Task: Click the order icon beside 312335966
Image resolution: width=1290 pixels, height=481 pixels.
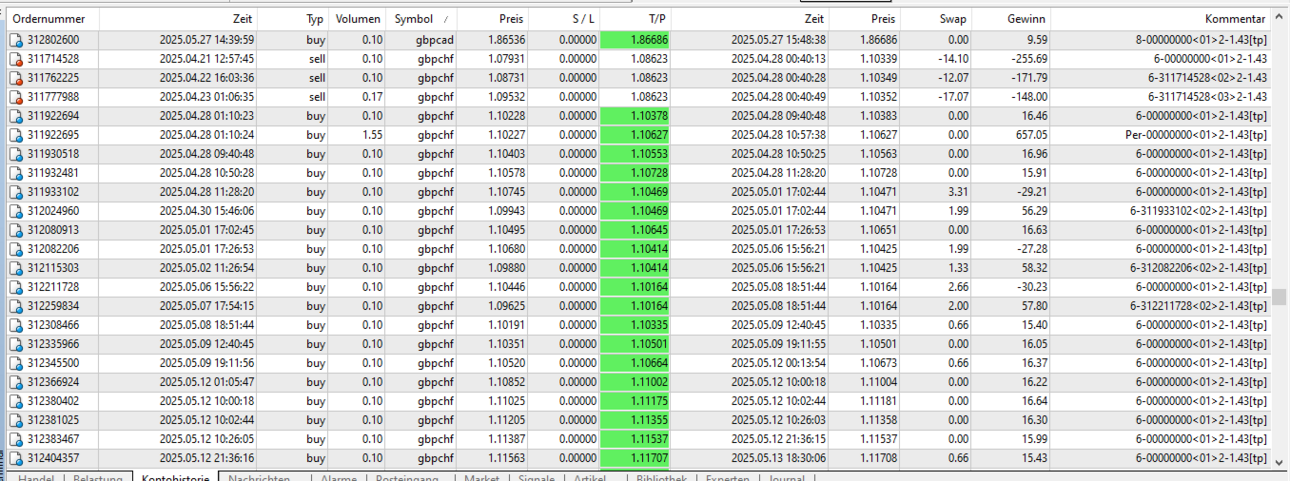Action: [x=16, y=345]
